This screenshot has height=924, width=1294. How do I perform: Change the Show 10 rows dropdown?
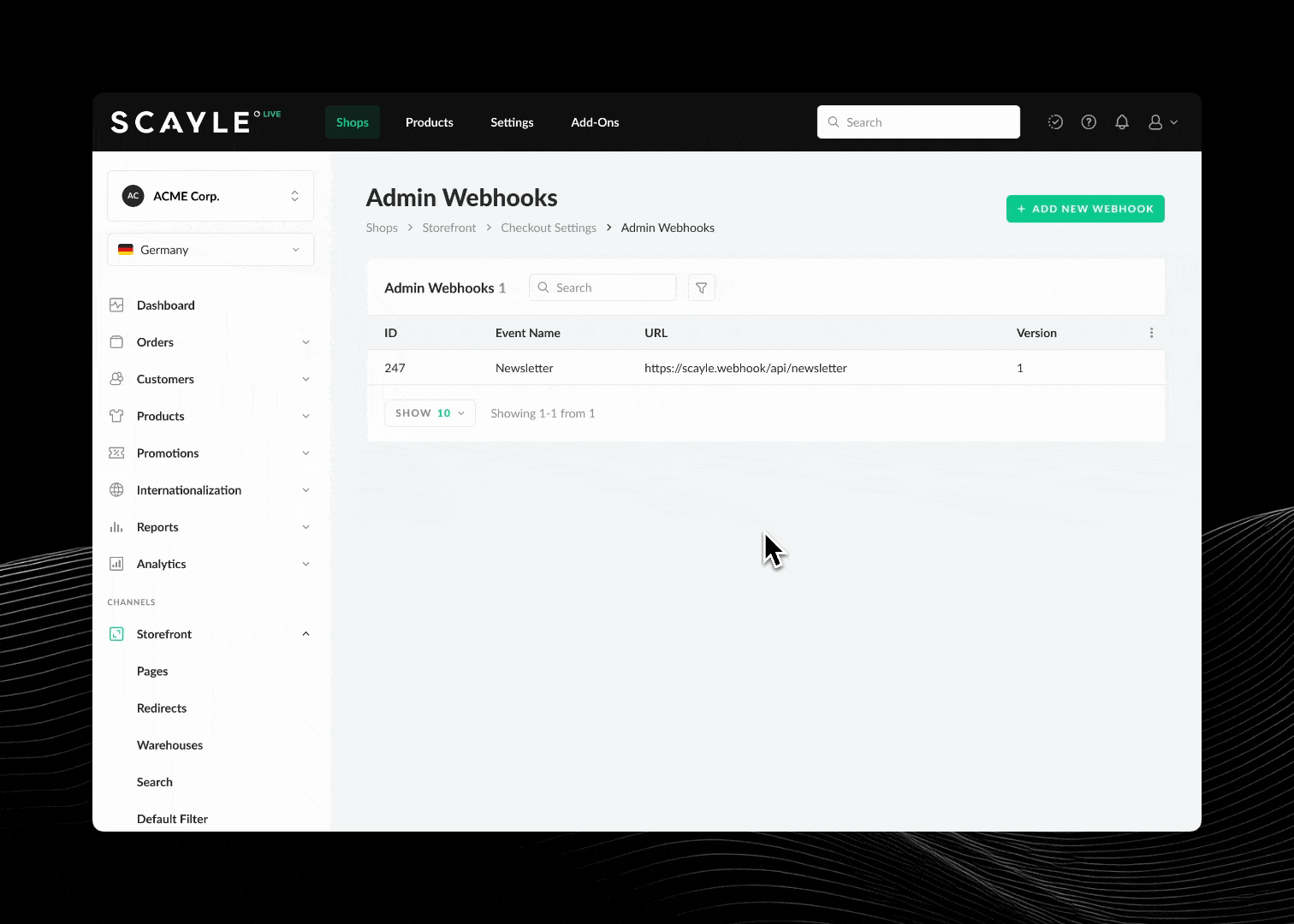(430, 413)
